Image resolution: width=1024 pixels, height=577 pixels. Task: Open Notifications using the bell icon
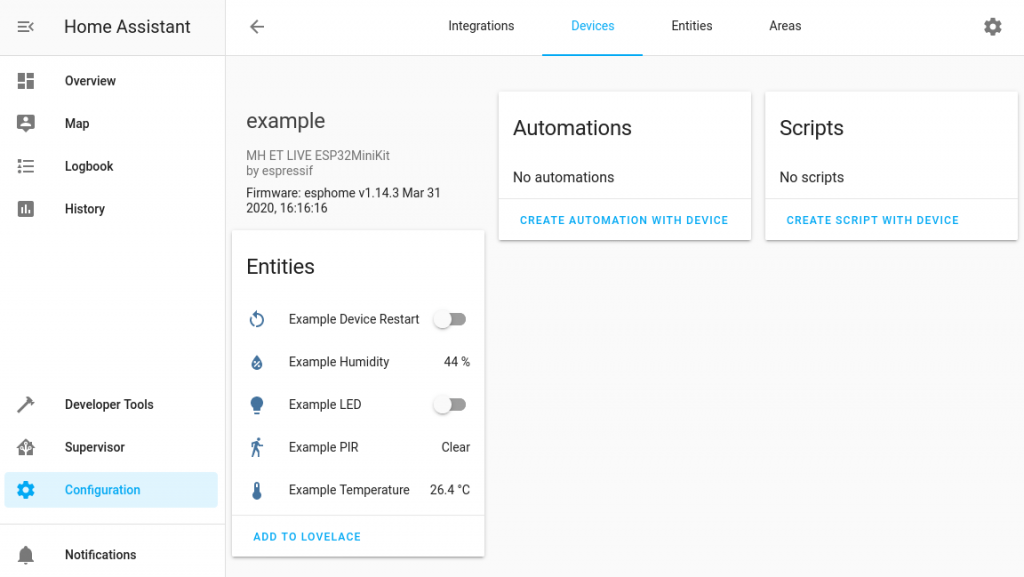pyautogui.click(x=28, y=554)
